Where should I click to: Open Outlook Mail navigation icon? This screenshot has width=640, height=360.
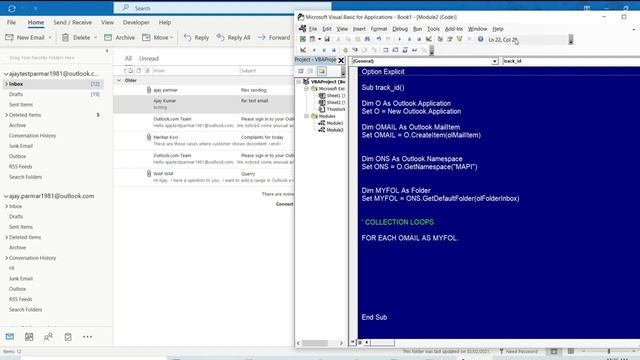pos(10,337)
